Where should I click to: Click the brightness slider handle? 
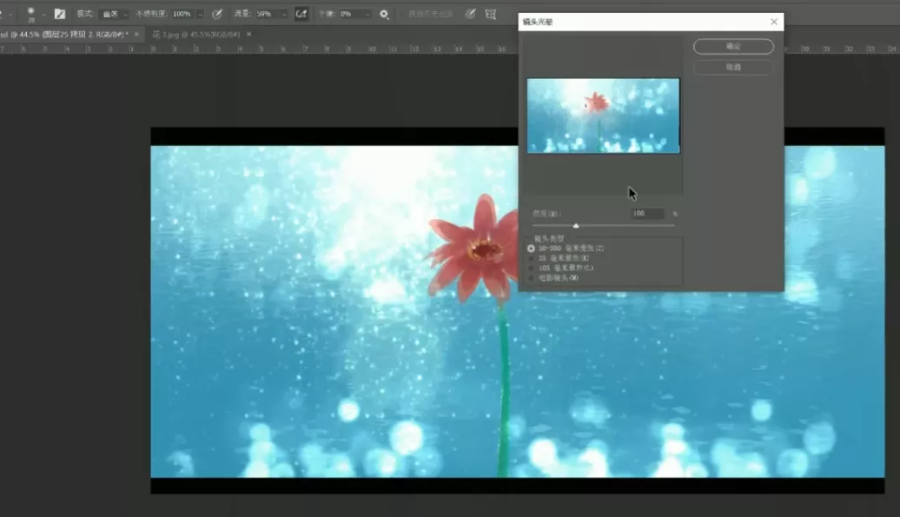pos(576,226)
